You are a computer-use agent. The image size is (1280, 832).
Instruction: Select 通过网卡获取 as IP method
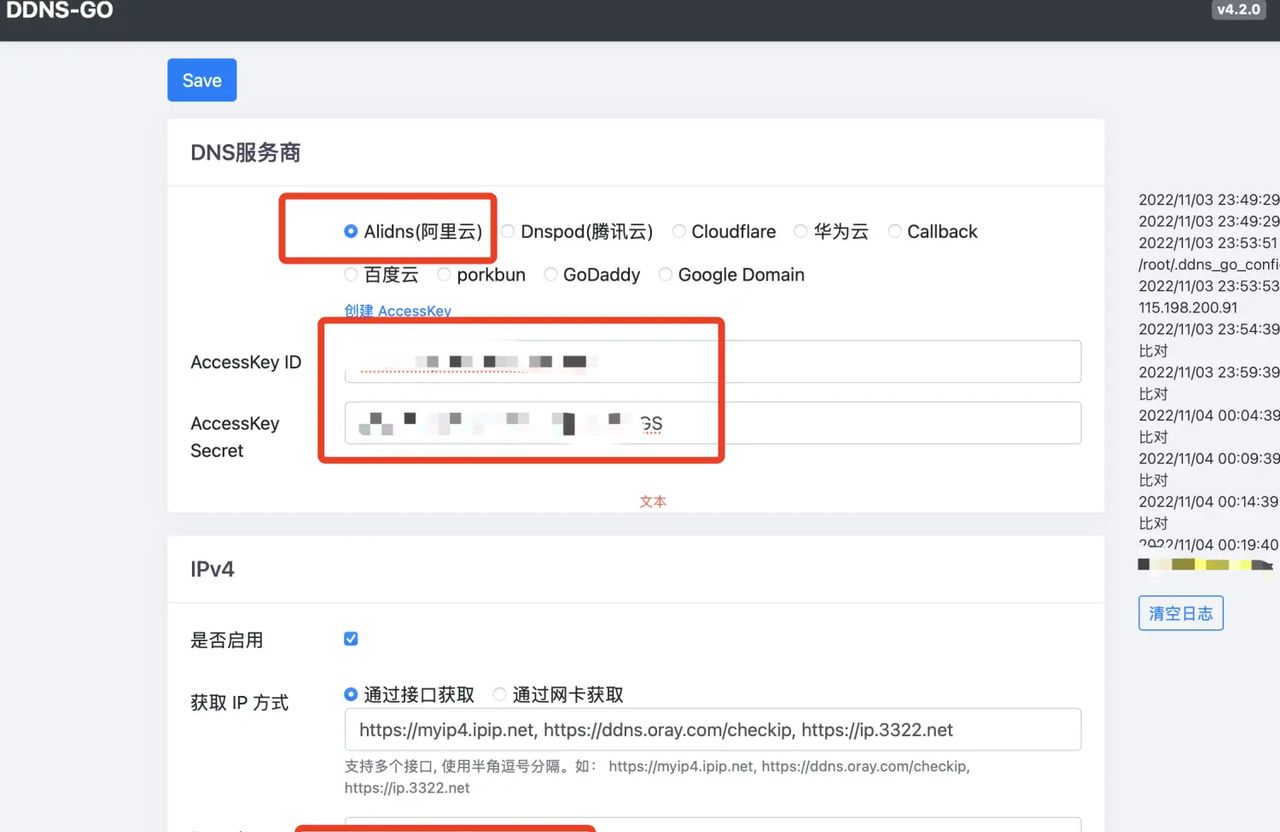[x=499, y=694]
